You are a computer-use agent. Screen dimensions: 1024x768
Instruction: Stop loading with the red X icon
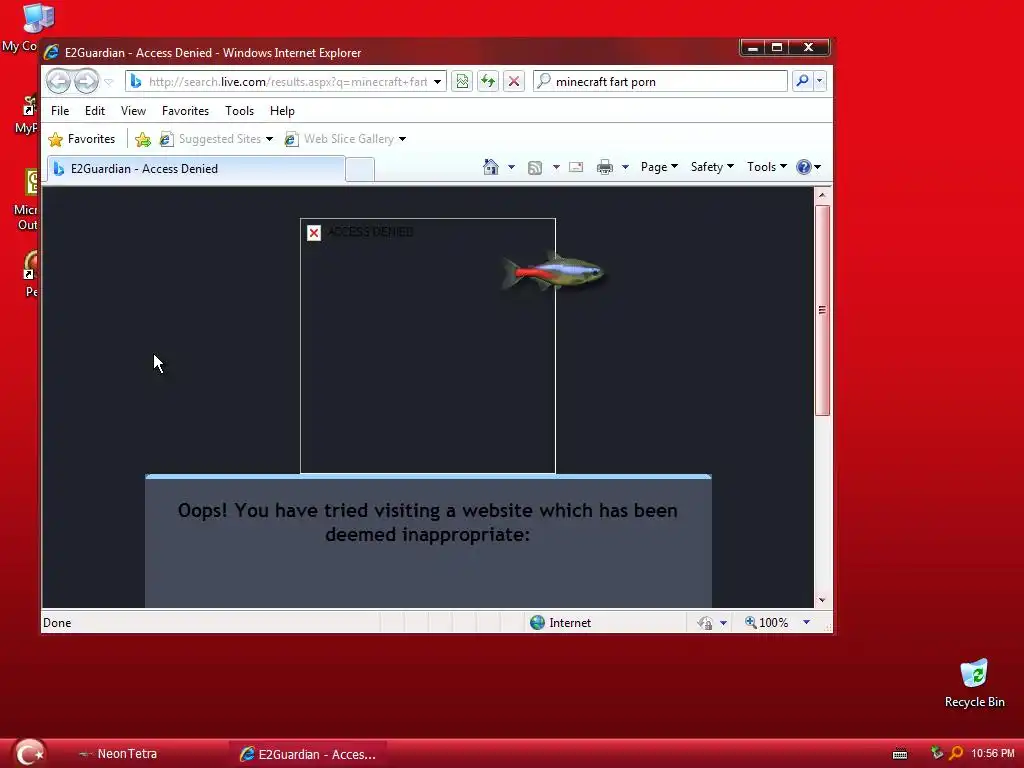pyautogui.click(x=514, y=82)
